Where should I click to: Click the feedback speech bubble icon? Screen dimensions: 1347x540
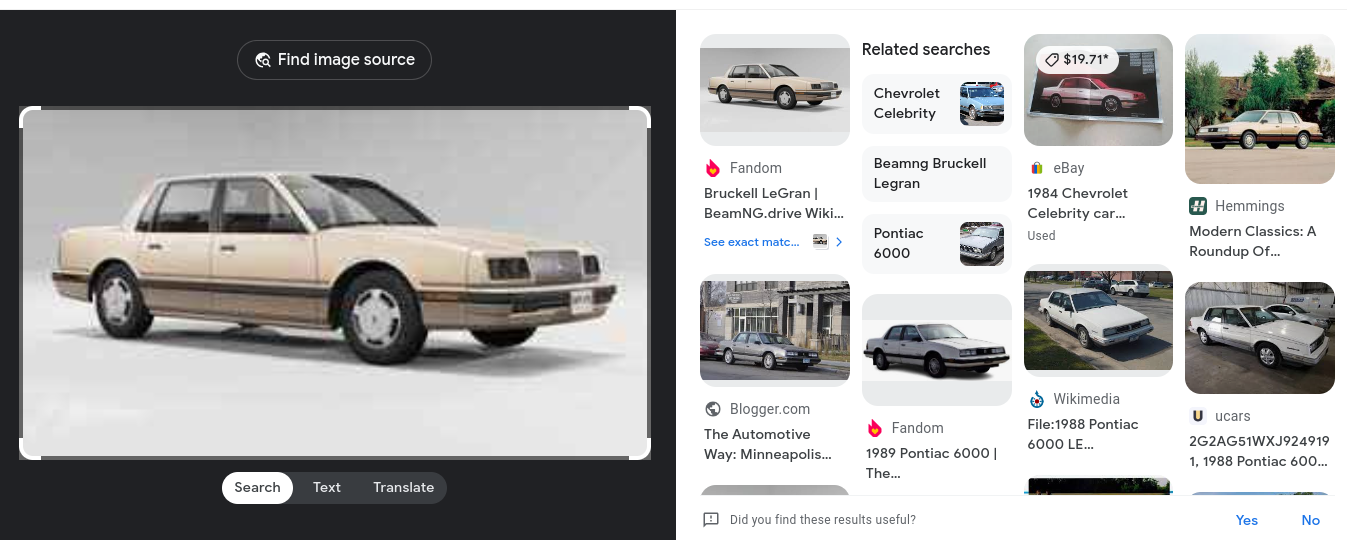point(711,520)
